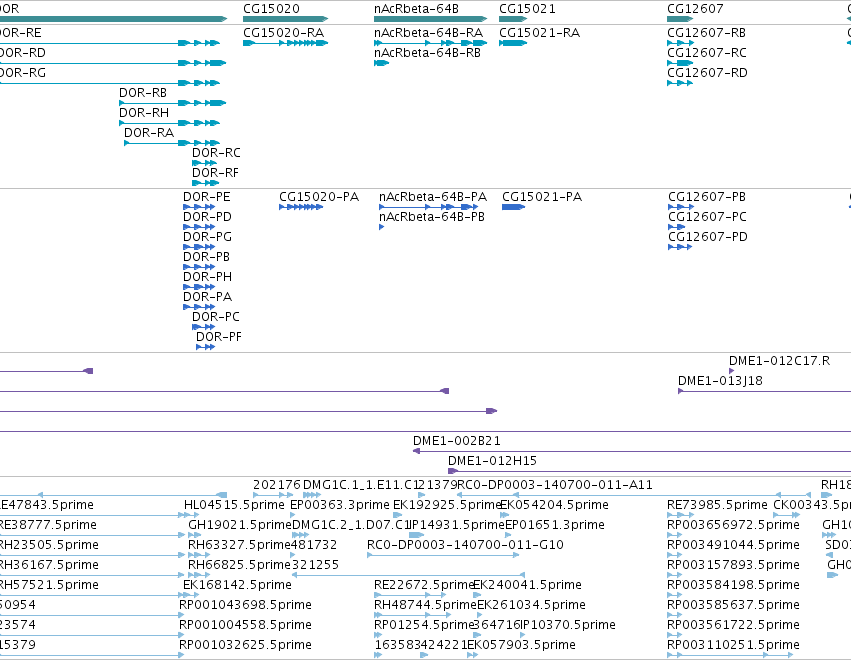The width and height of the screenshot is (851, 660).
Task: Click the DOR-RC transcript label
Action: [216, 153]
